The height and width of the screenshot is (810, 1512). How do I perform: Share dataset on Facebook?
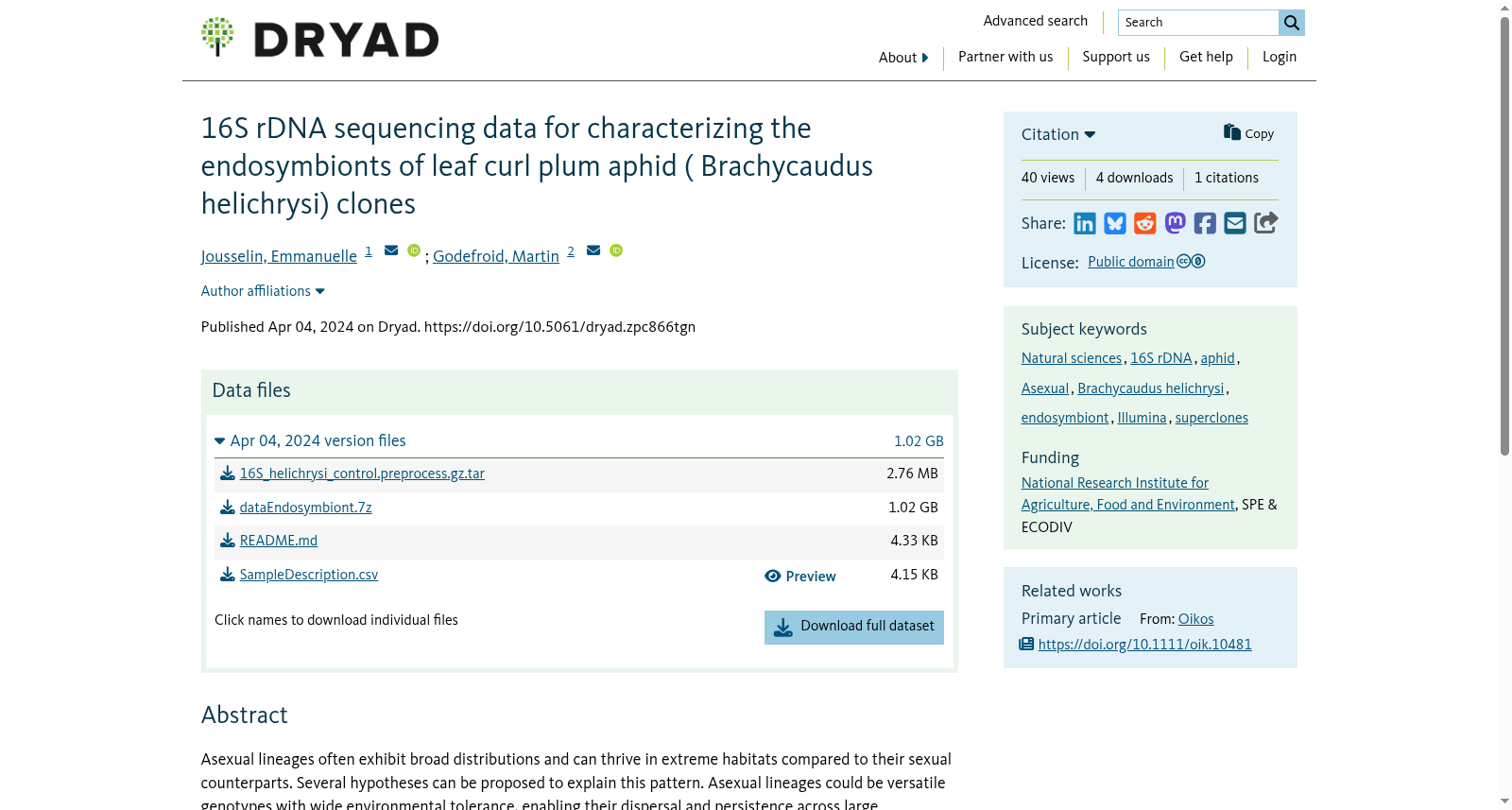coord(1205,223)
